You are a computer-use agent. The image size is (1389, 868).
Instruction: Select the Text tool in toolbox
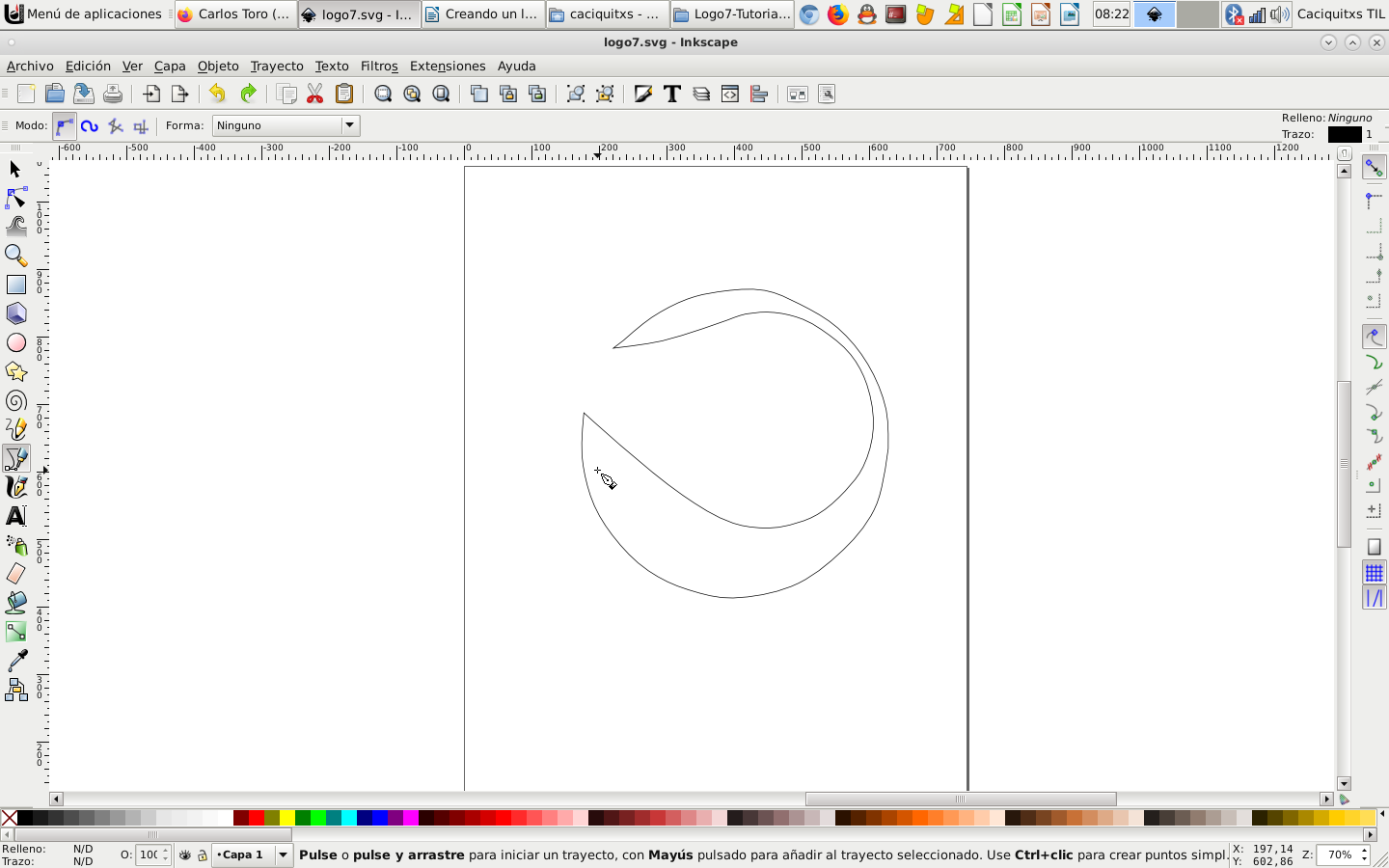click(x=15, y=516)
